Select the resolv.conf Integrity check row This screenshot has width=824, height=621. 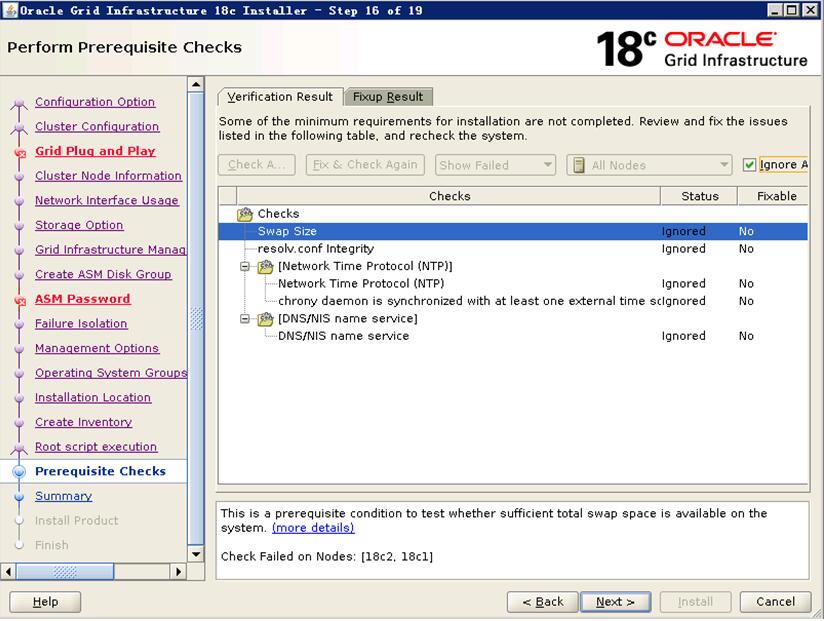(513, 249)
